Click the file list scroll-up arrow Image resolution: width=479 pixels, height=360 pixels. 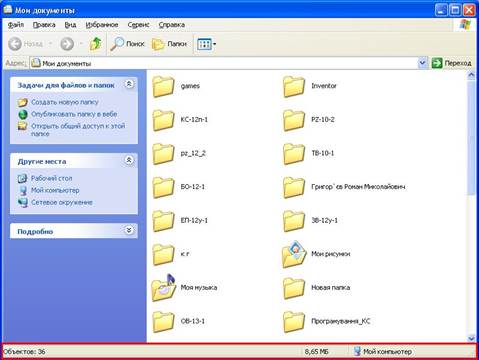(x=471, y=75)
